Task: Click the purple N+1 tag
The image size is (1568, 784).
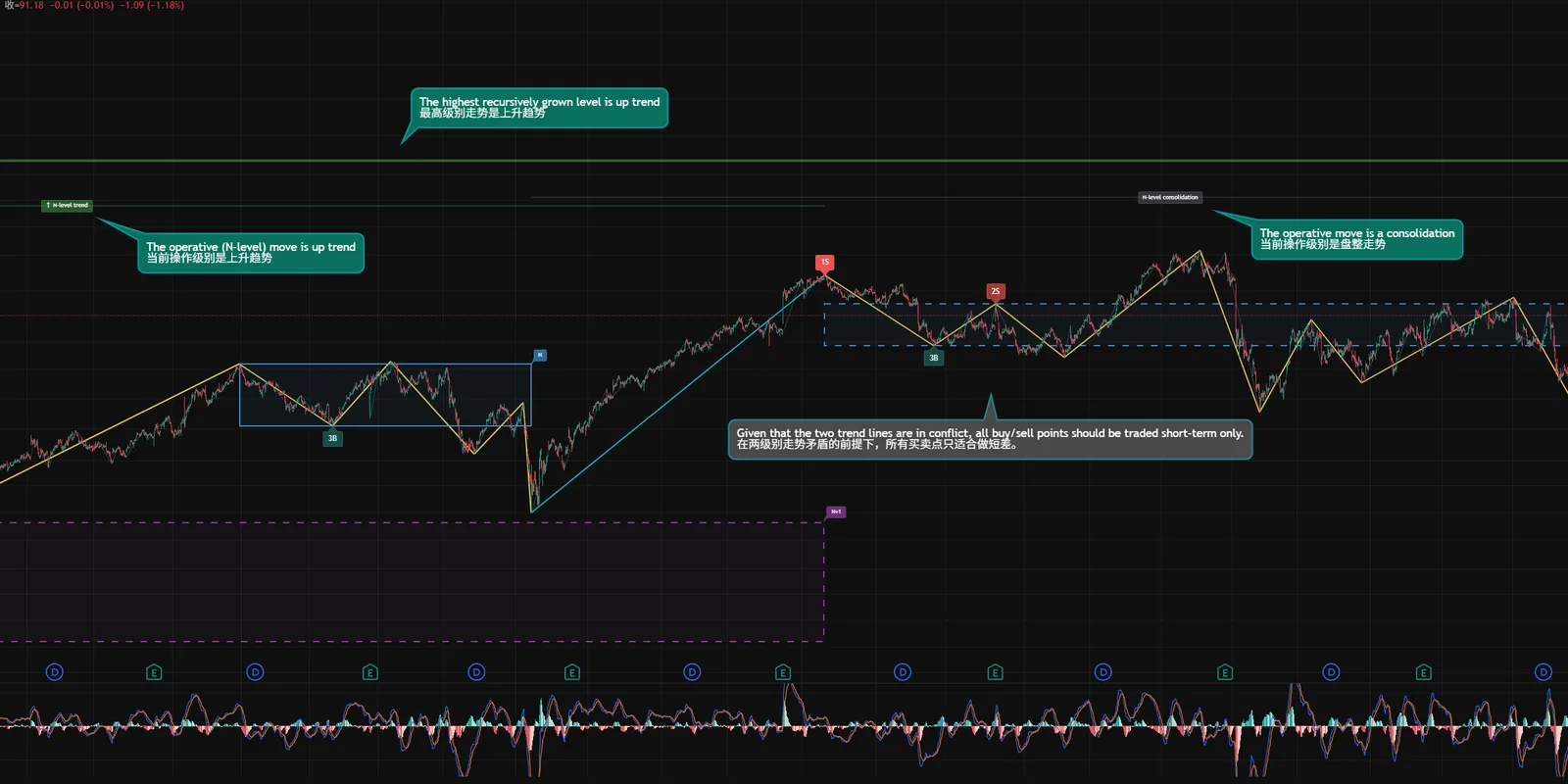Action: coord(836,512)
